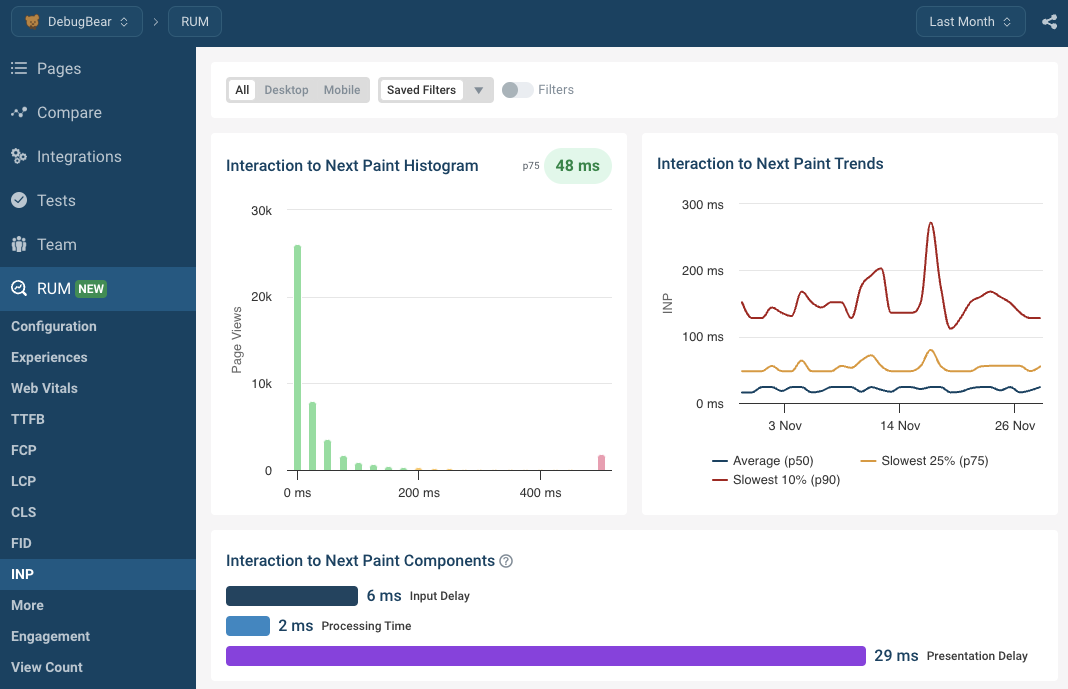Open the Web Vitals submenu item
This screenshot has height=689, width=1068.
pyautogui.click(x=44, y=388)
